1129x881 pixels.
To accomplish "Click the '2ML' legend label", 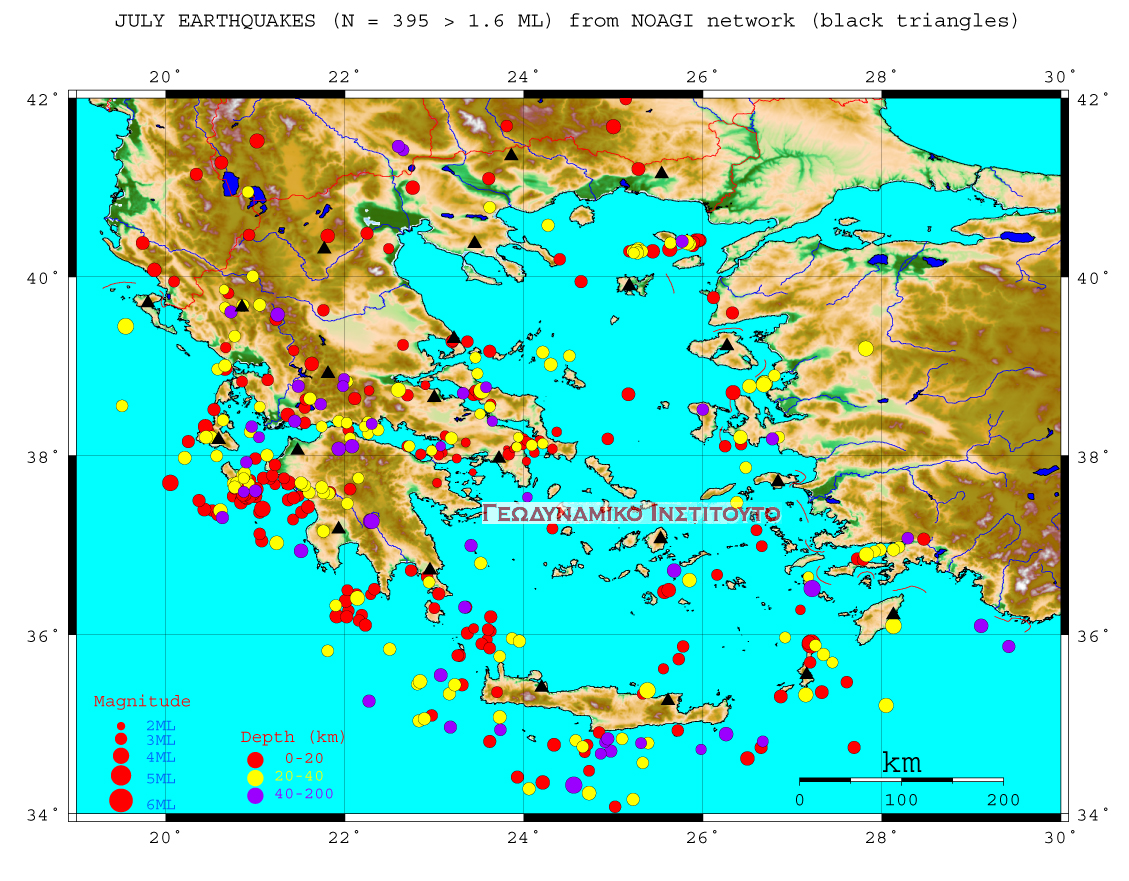I will pyautogui.click(x=161, y=726).
